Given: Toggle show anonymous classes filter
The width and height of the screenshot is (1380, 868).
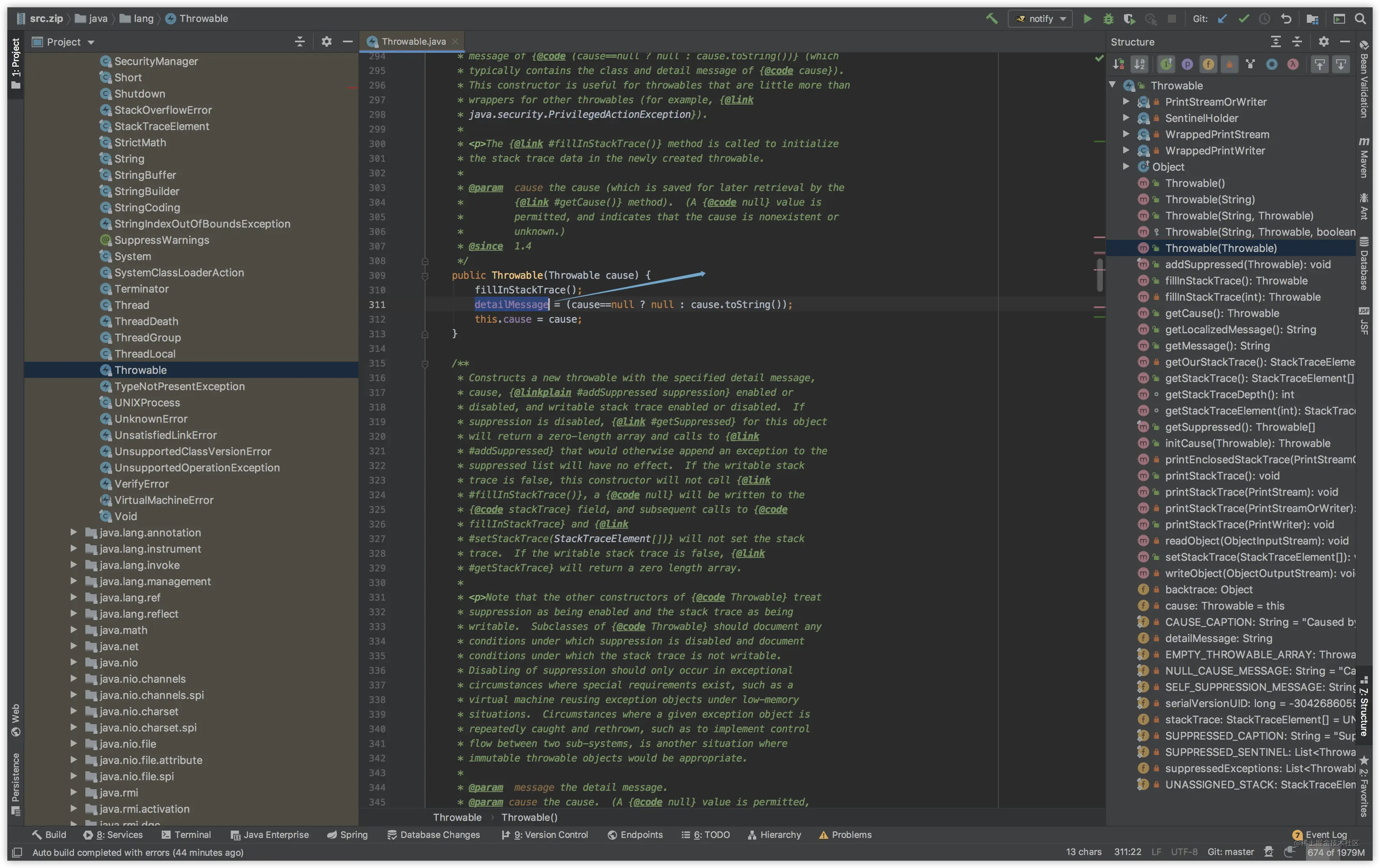Looking at the screenshot, I should tap(1272, 64).
